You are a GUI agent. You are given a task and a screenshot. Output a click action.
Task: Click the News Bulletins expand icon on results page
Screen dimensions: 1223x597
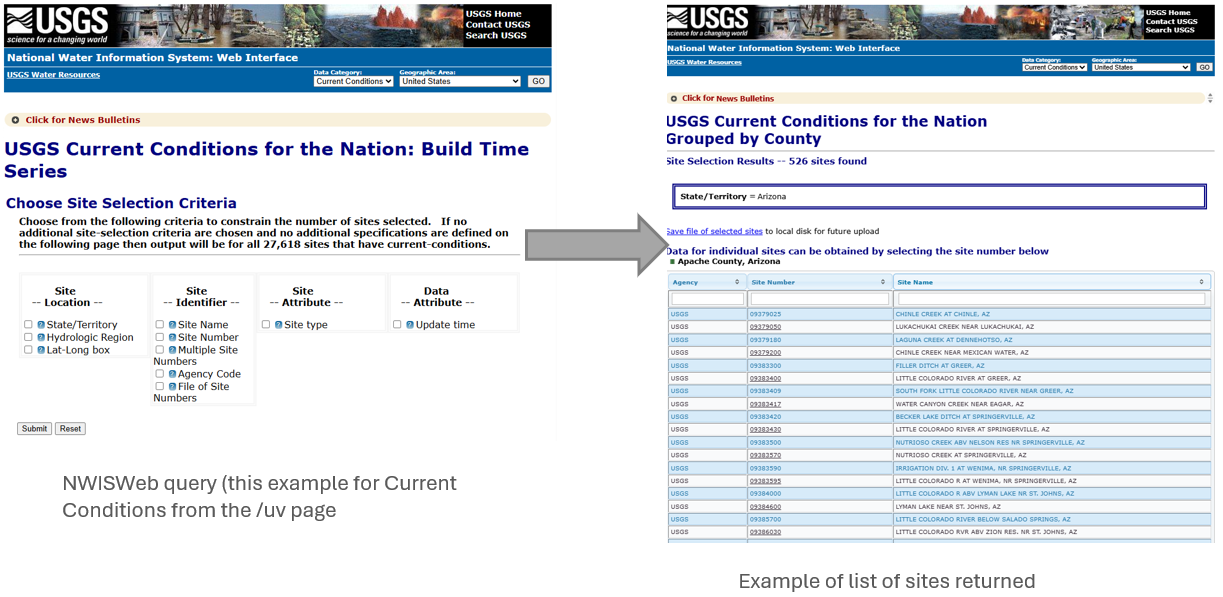point(673,99)
